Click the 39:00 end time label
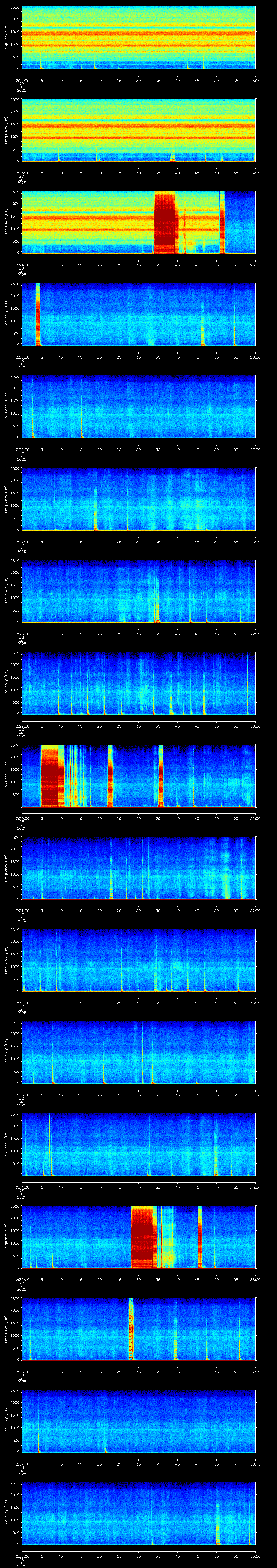 click(255, 1556)
